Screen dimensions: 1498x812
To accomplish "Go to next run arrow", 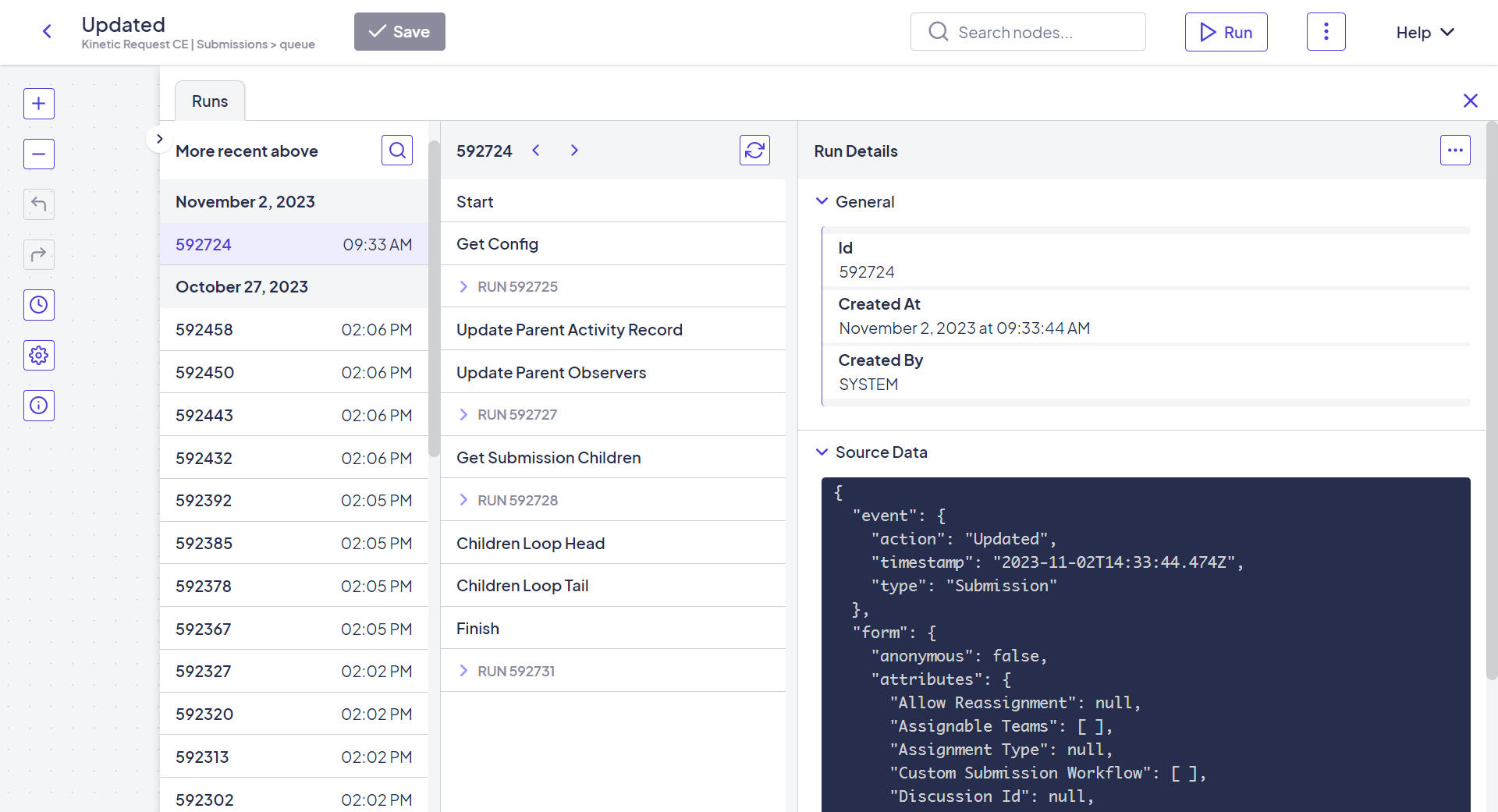I will pos(574,151).
